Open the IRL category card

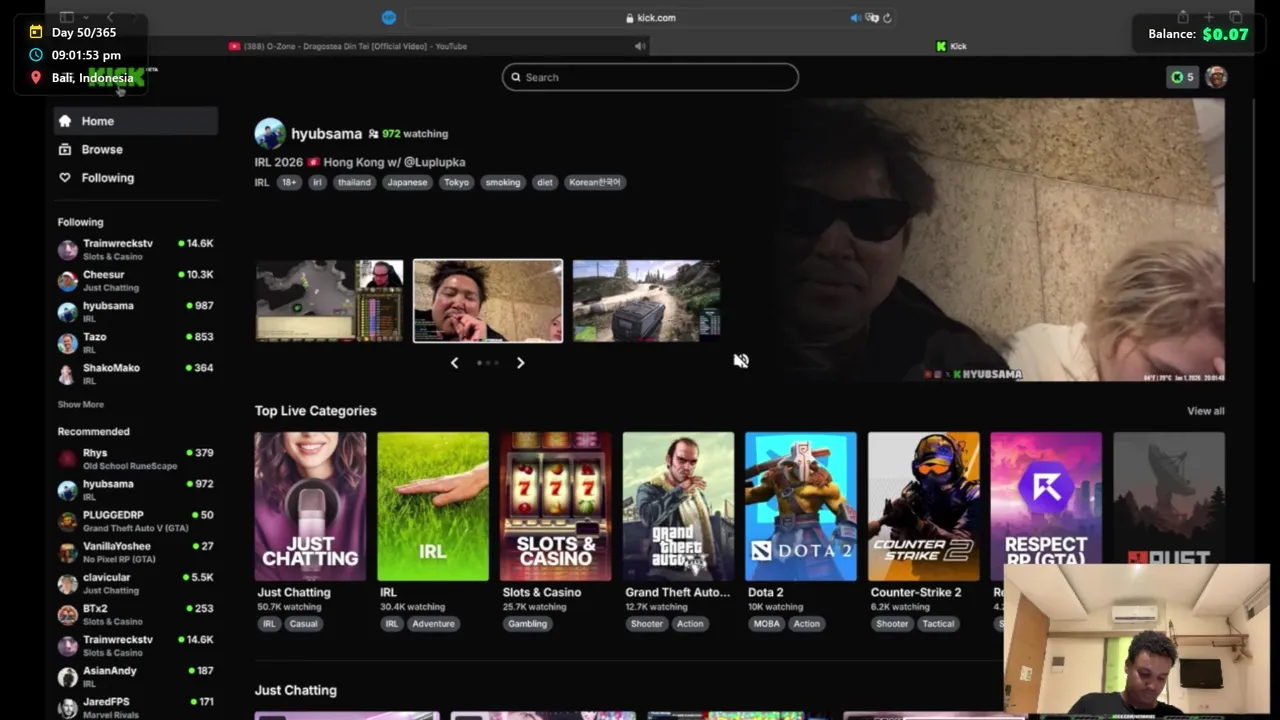433,506
